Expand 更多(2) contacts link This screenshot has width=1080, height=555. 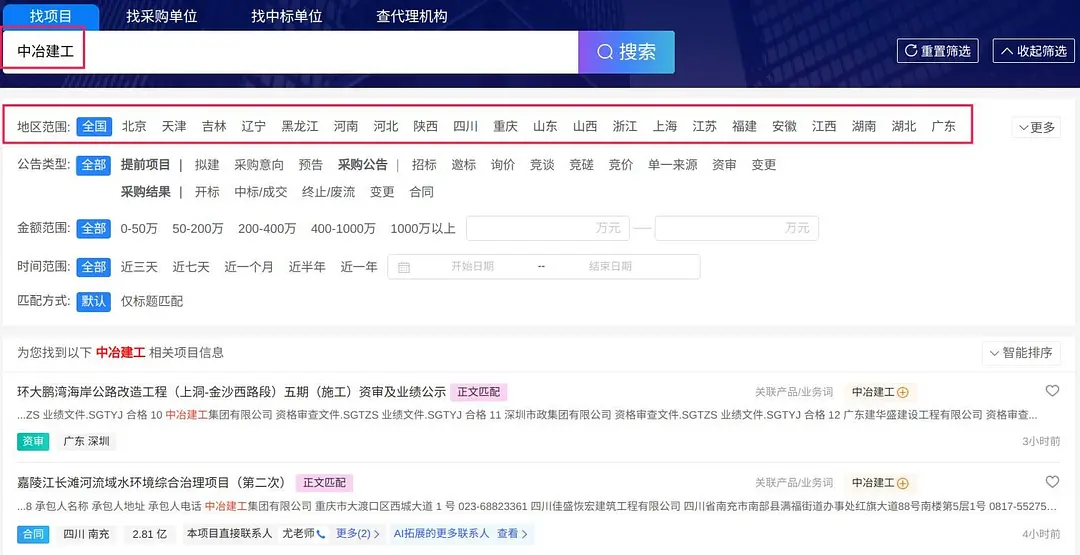[357, 534]
